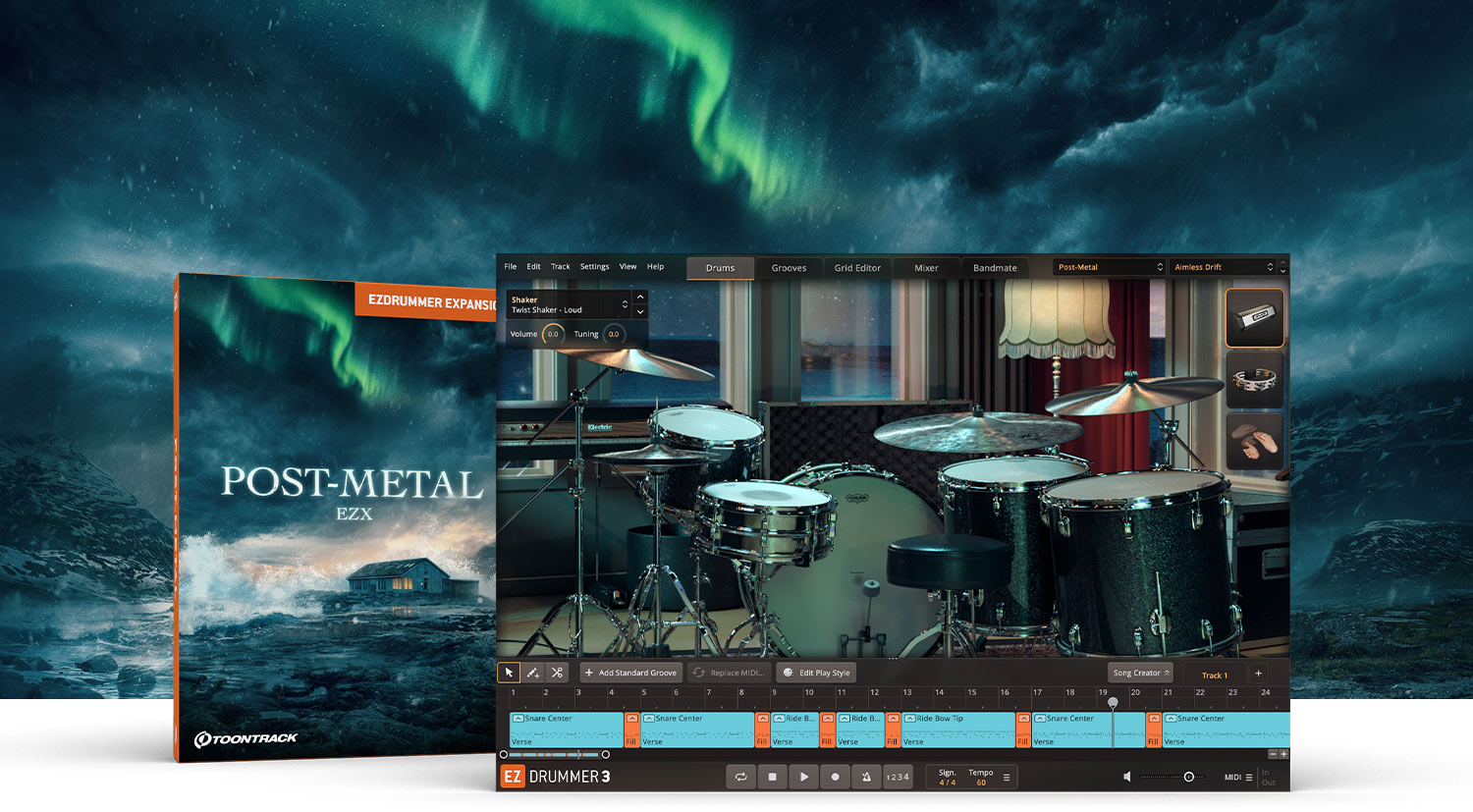Adjust the master volume slider
This screenshot has height=812, width=1473.
point(1173,777)
